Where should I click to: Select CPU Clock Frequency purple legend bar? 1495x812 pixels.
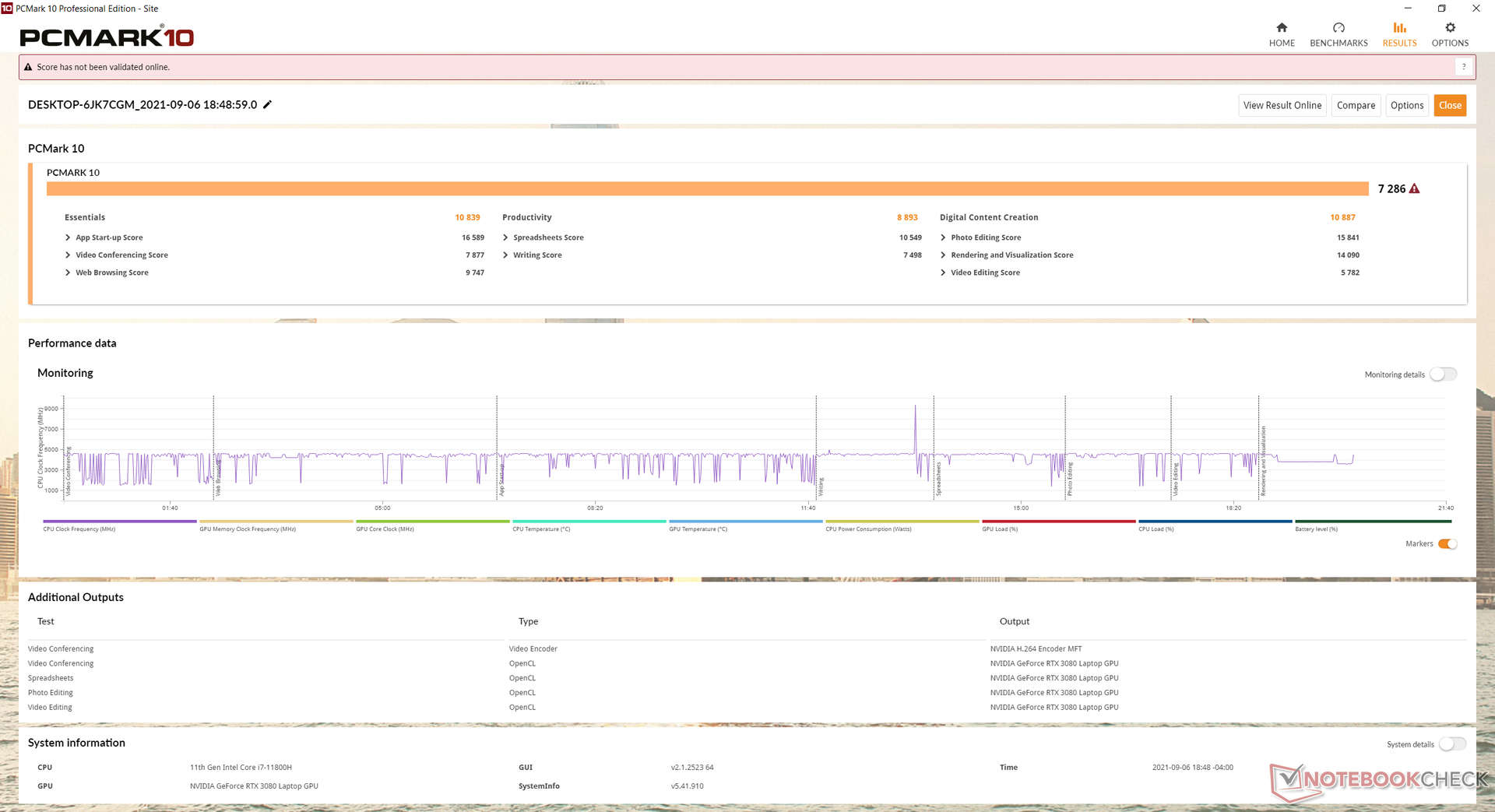[x=120, y=522]
